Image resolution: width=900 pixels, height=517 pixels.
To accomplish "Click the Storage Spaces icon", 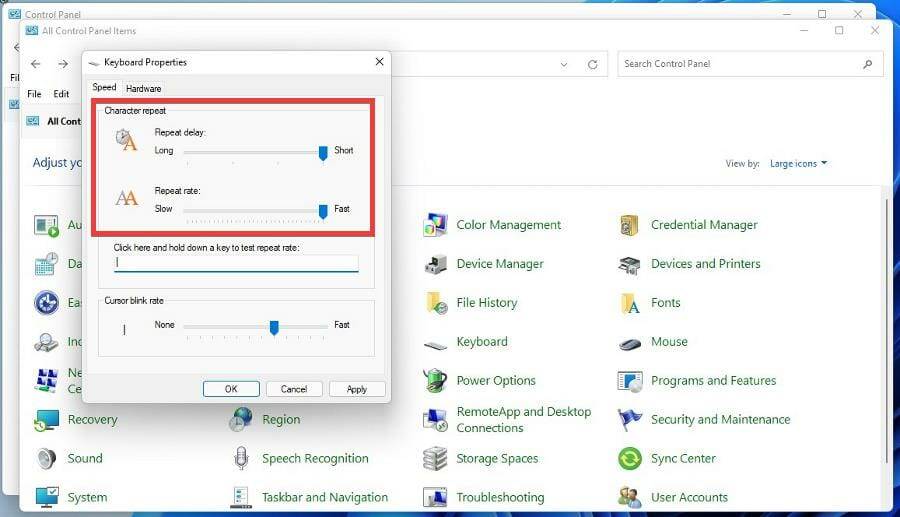I will tap(435, 458).
